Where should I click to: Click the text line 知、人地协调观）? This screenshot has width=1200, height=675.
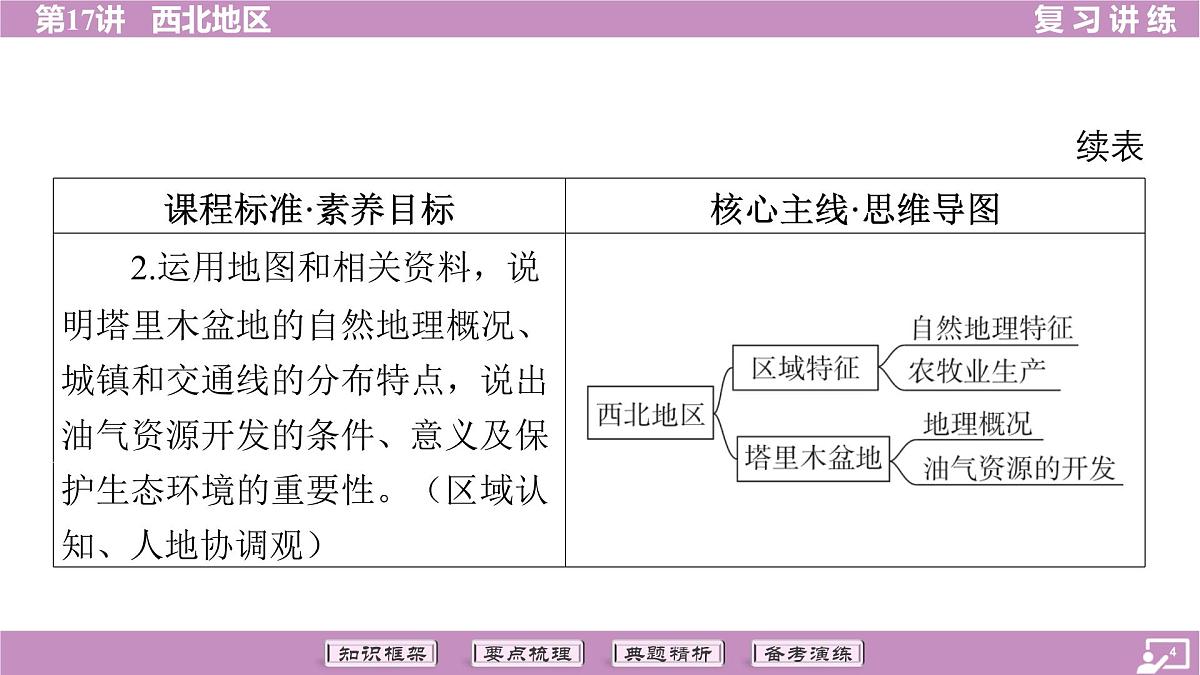192,543
